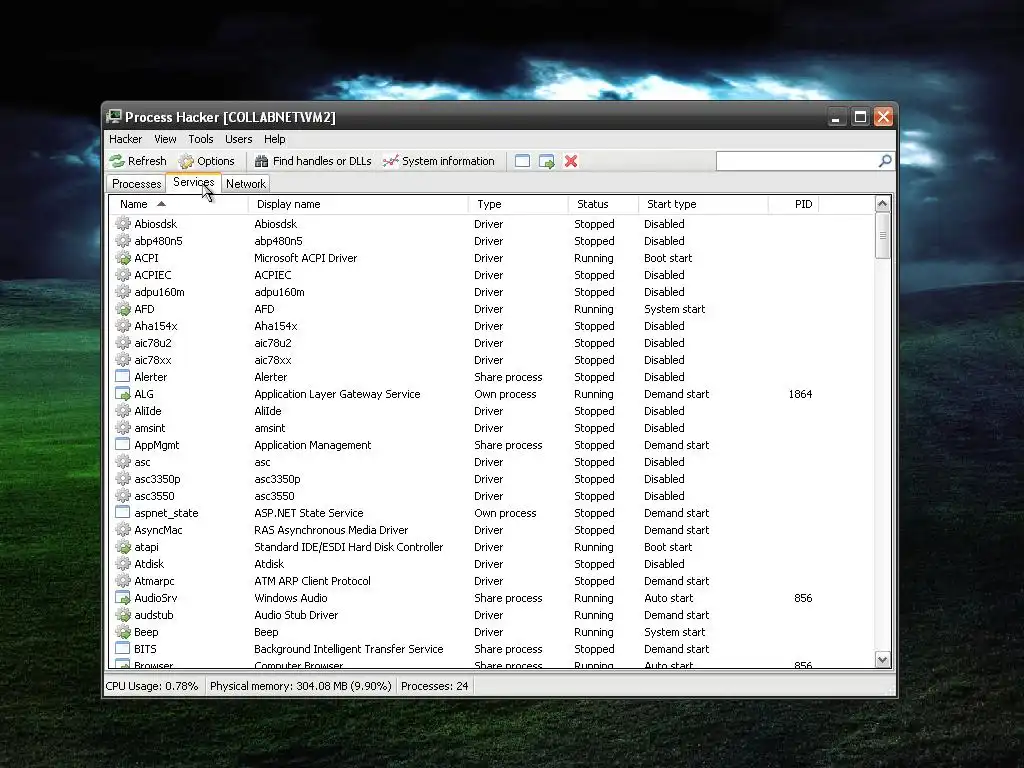This screenshot has width=1024, height=768.
Task: Click the gear icon for Abiosdsk
Action: 123,224
